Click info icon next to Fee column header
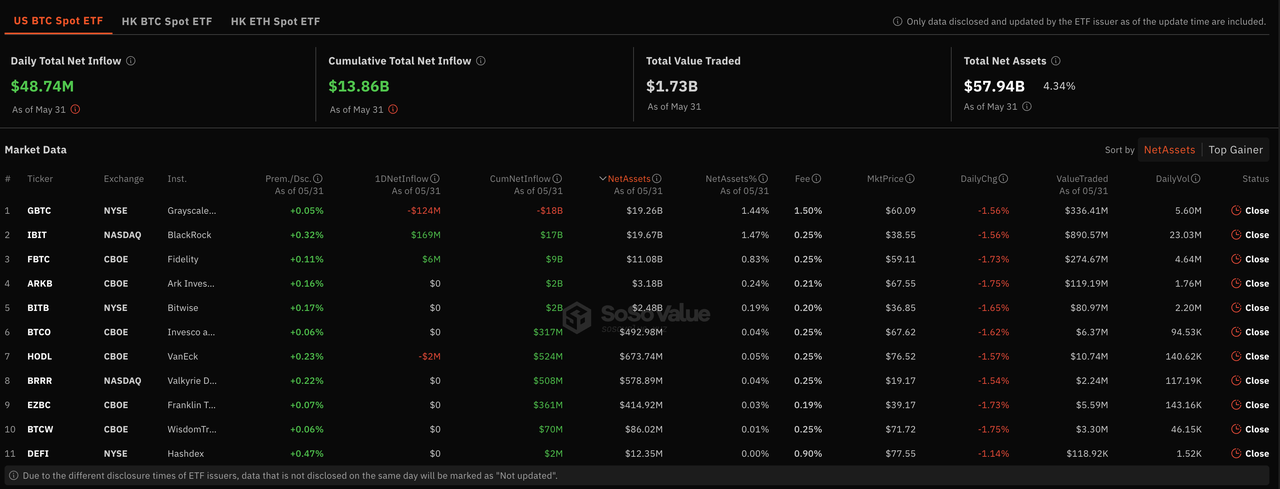 pyautogui.click(x=816, y=179)
